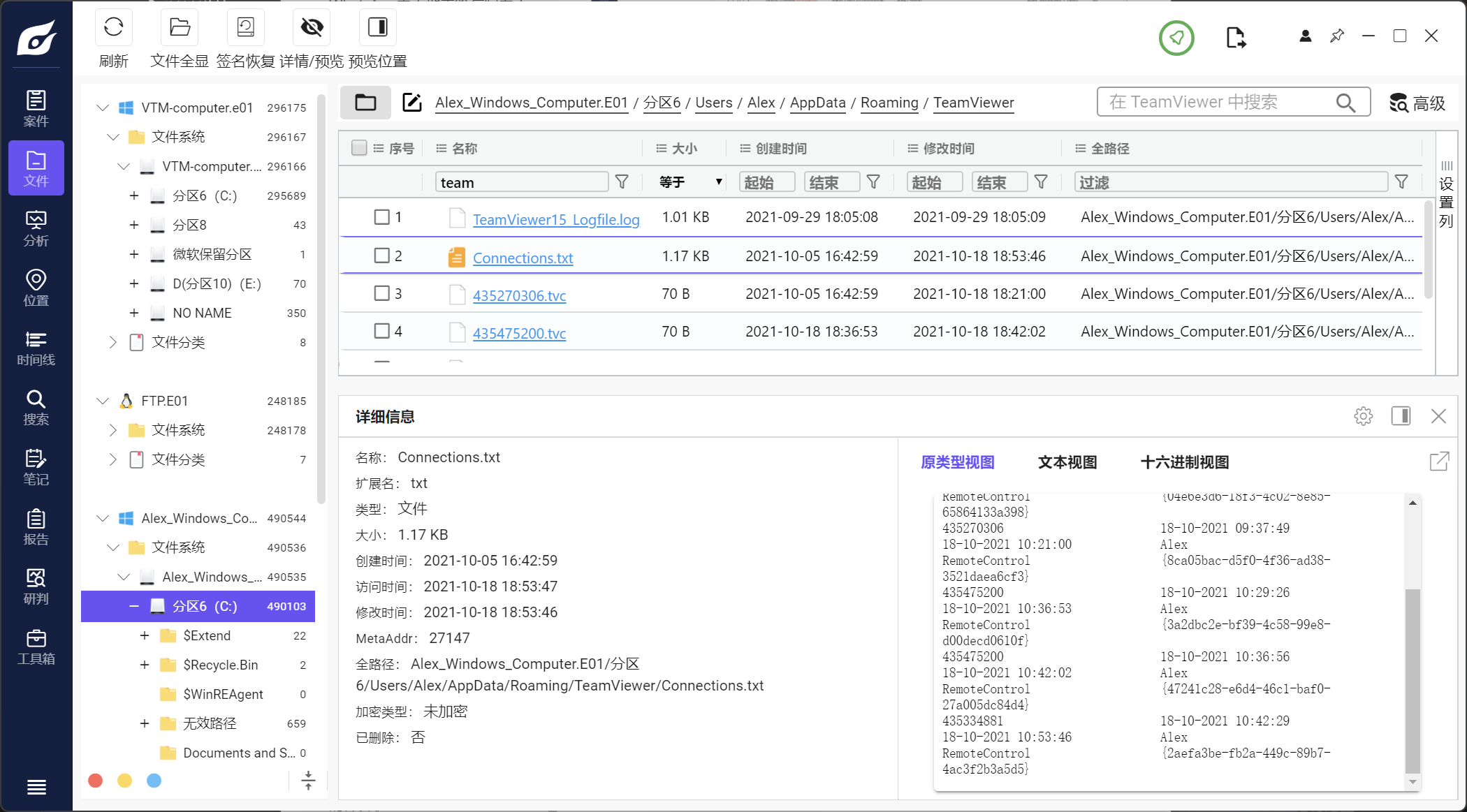Open the 案件 sidebar section
This screenshot has height=812, width=1467.
pyautogui.click(x=36, y=108)
